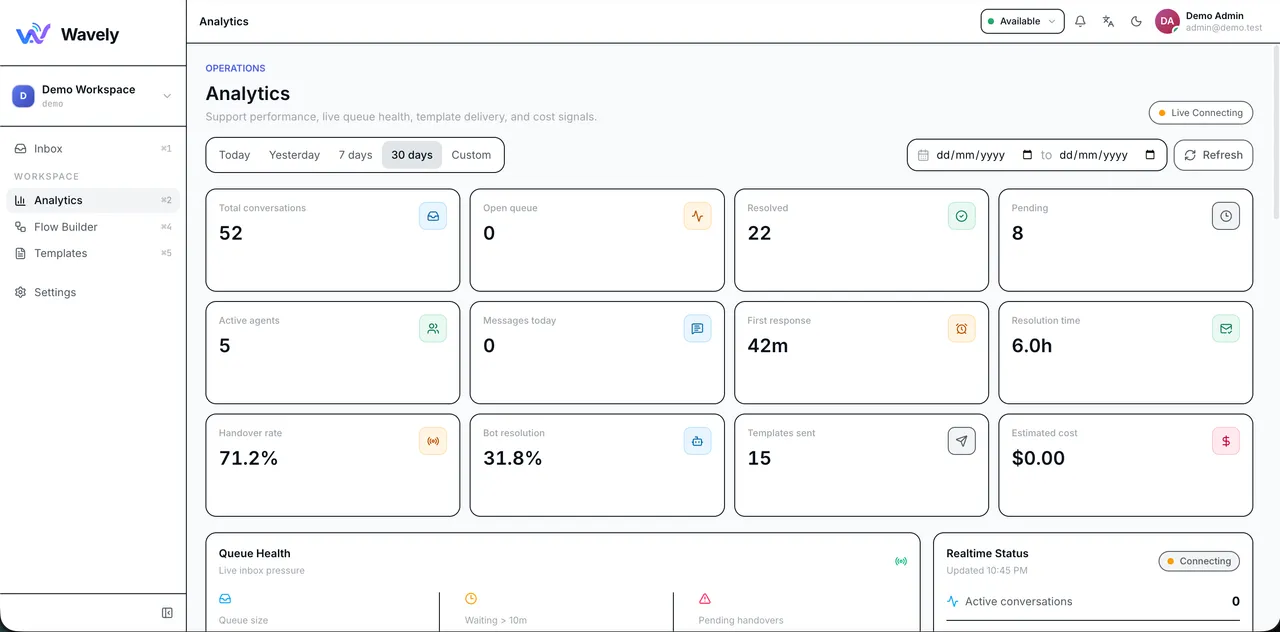Image resolution: width=1280 pixels, height=632 pixels.
Task: Open Settings in the sidebar
Action: pyautogui.click(x=93, y=292)
